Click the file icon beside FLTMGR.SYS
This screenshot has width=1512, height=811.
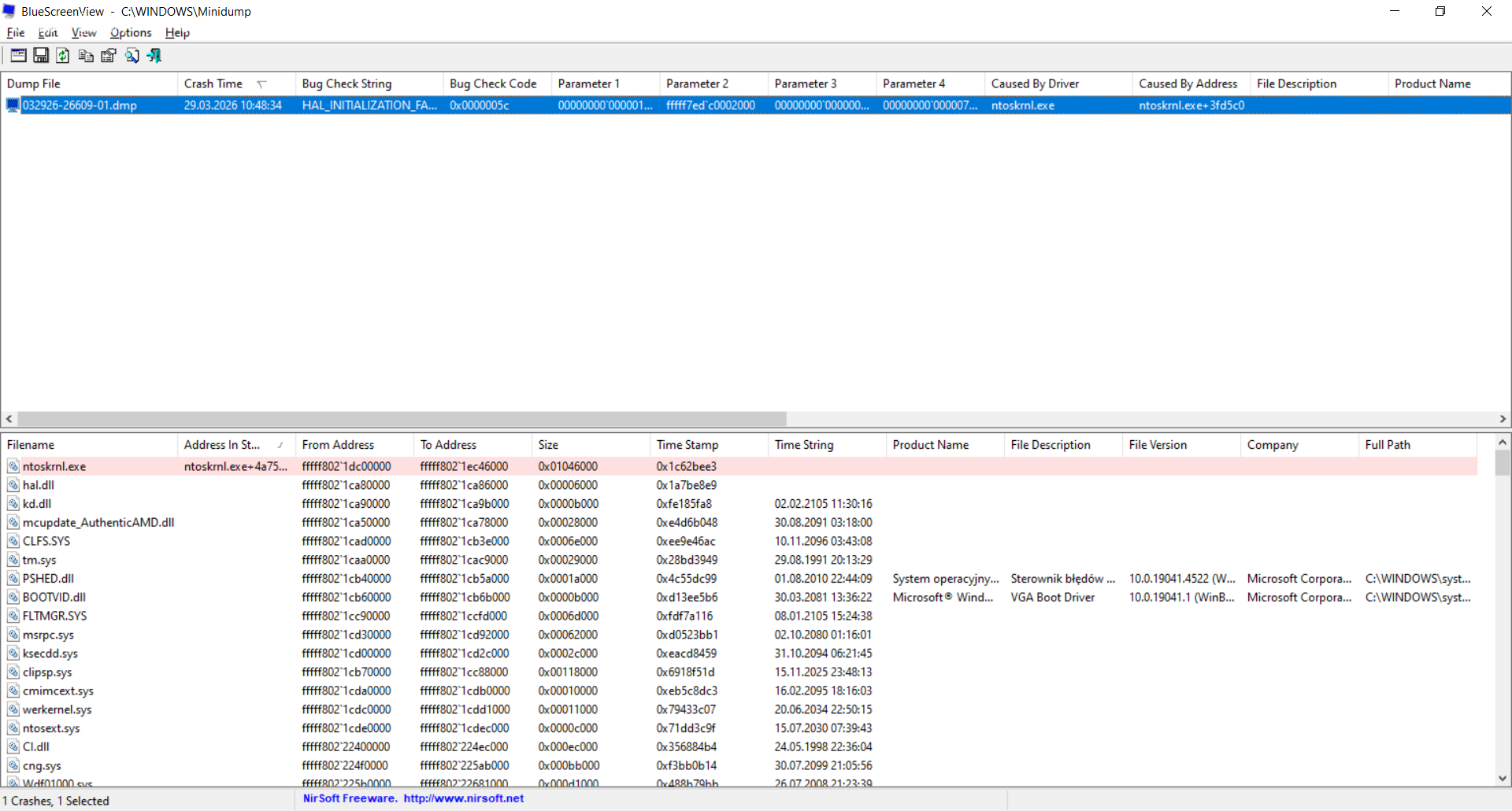click(x=13, y=616)
